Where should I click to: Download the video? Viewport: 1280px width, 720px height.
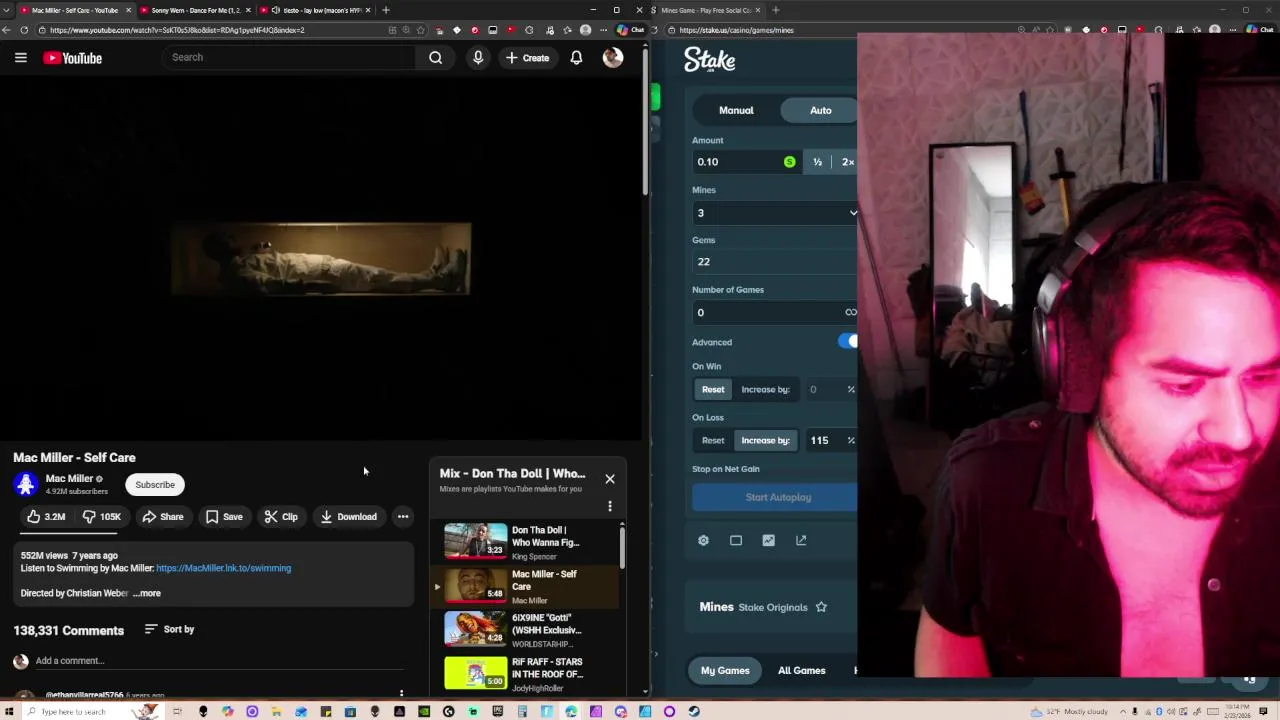(x=348, y=517)
